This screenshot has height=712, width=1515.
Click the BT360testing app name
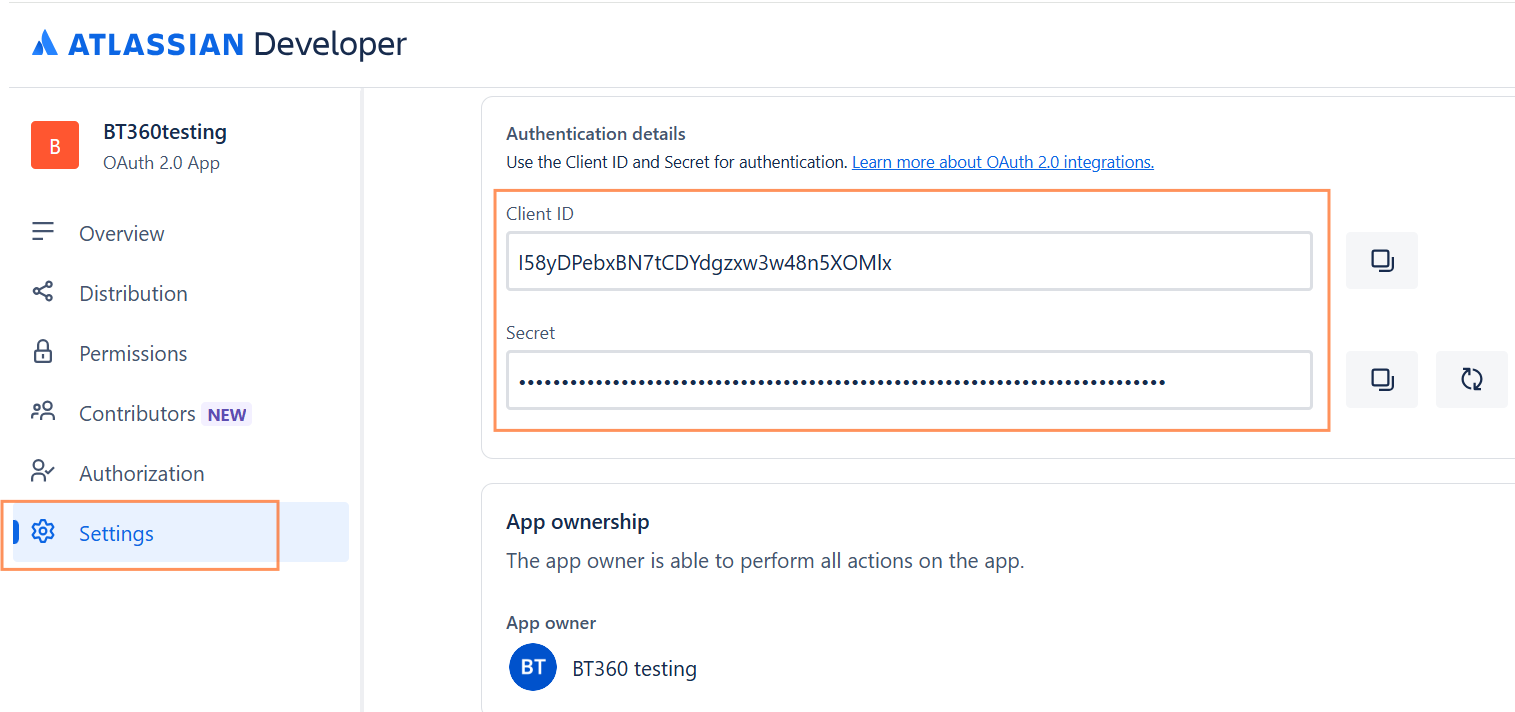point(165,132)
